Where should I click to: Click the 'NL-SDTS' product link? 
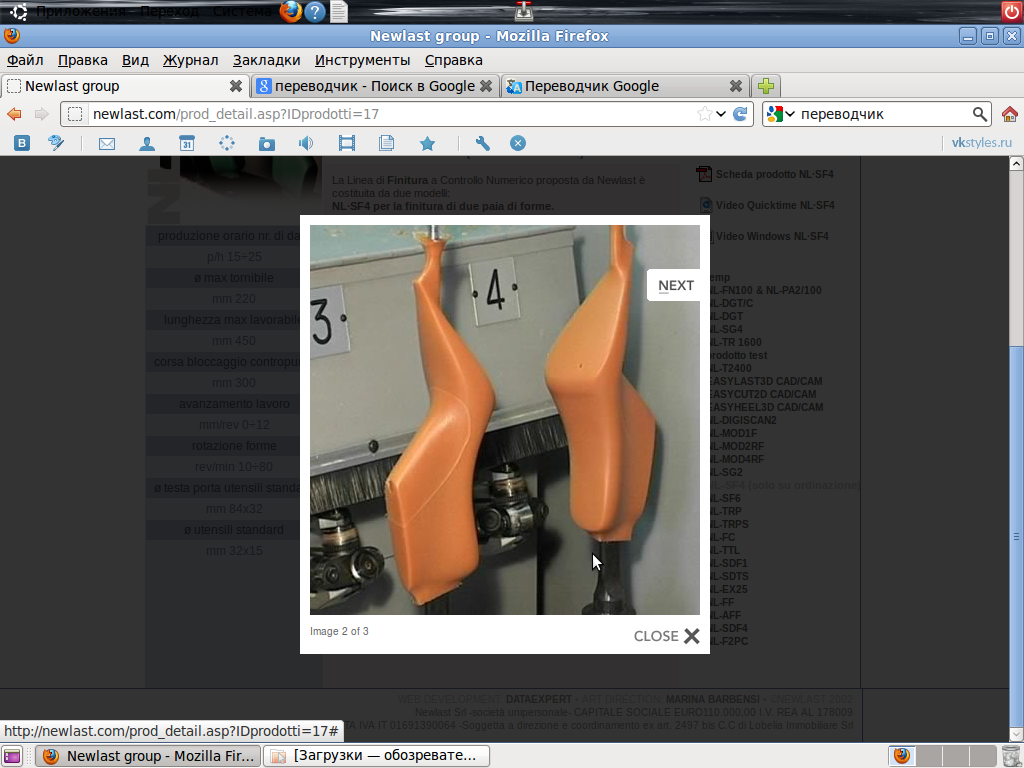coord(728,576)
